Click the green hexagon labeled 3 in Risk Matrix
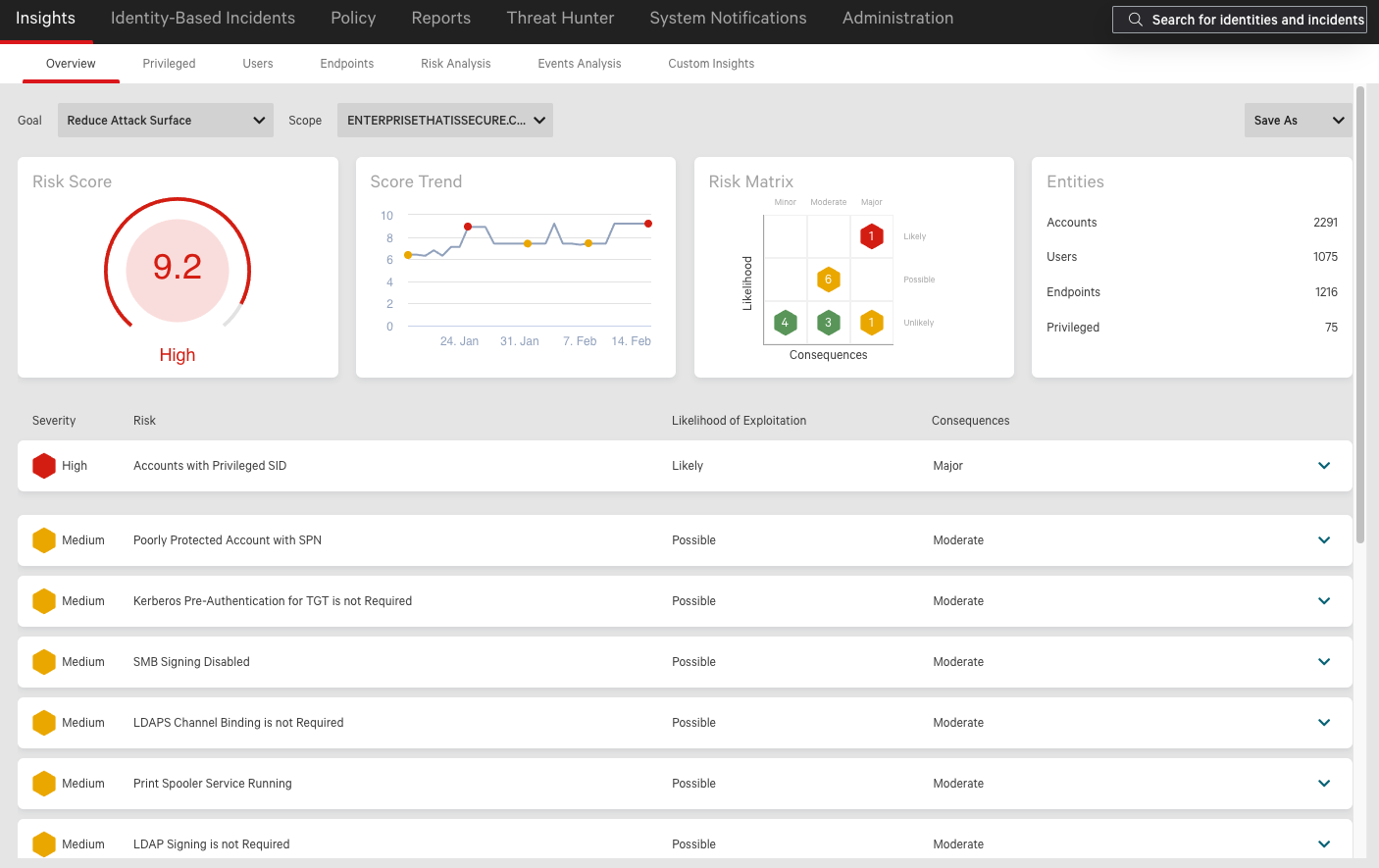Viewport: 1379px width, 868px height. (828, 323)
